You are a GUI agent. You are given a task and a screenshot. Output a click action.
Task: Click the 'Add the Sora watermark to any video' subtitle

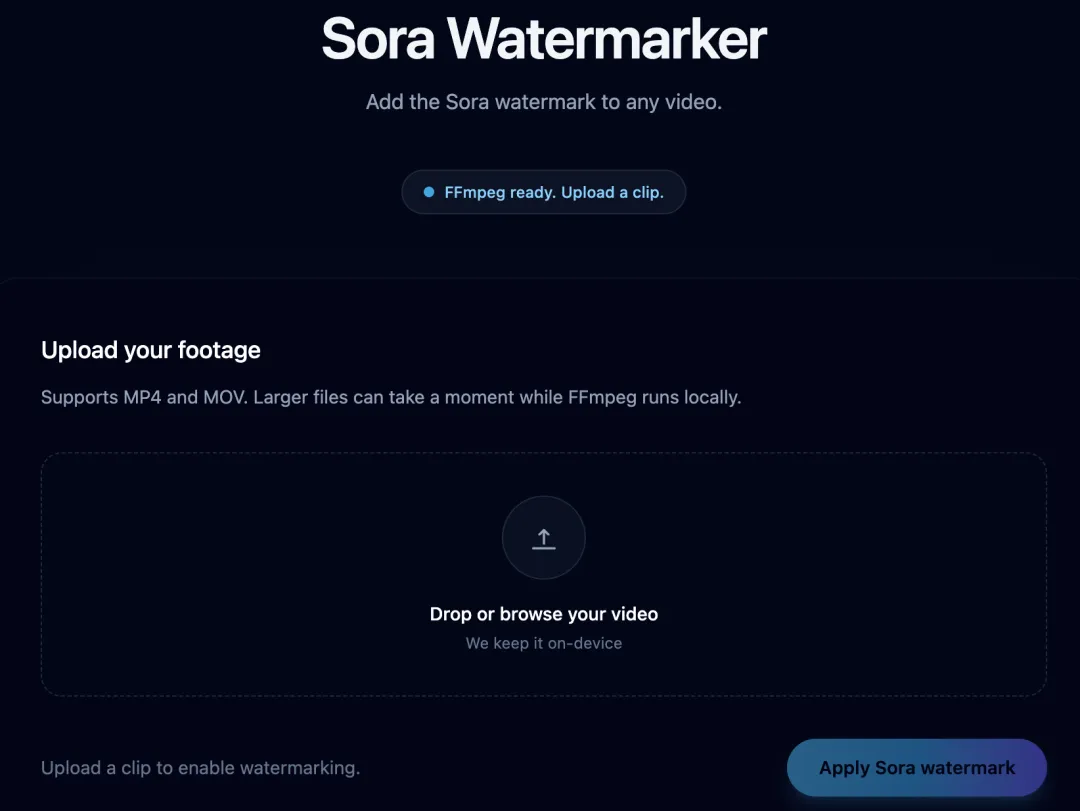click(543, 102)
